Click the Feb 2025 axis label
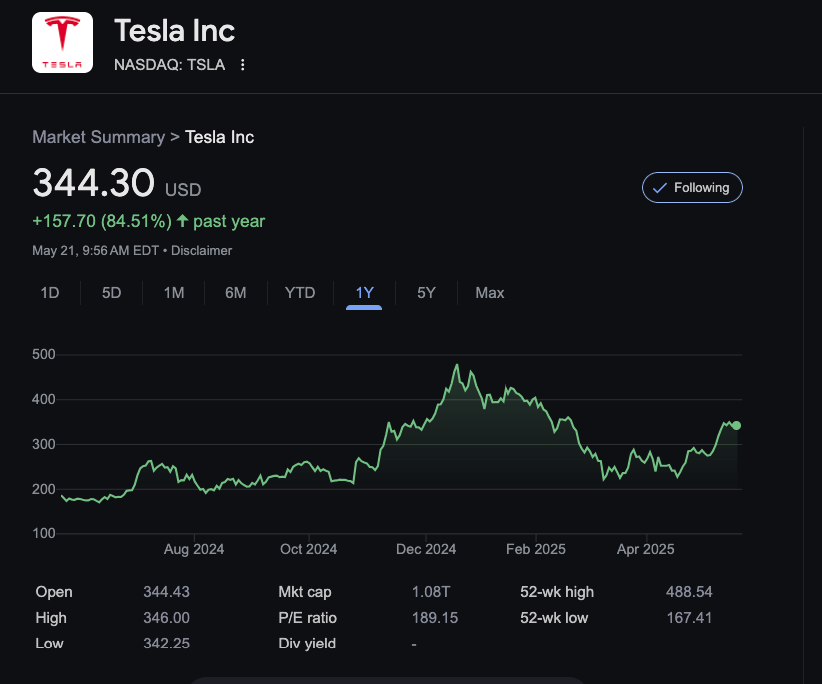The width and height of the screenshot is (822, 684). pos(536,549)
